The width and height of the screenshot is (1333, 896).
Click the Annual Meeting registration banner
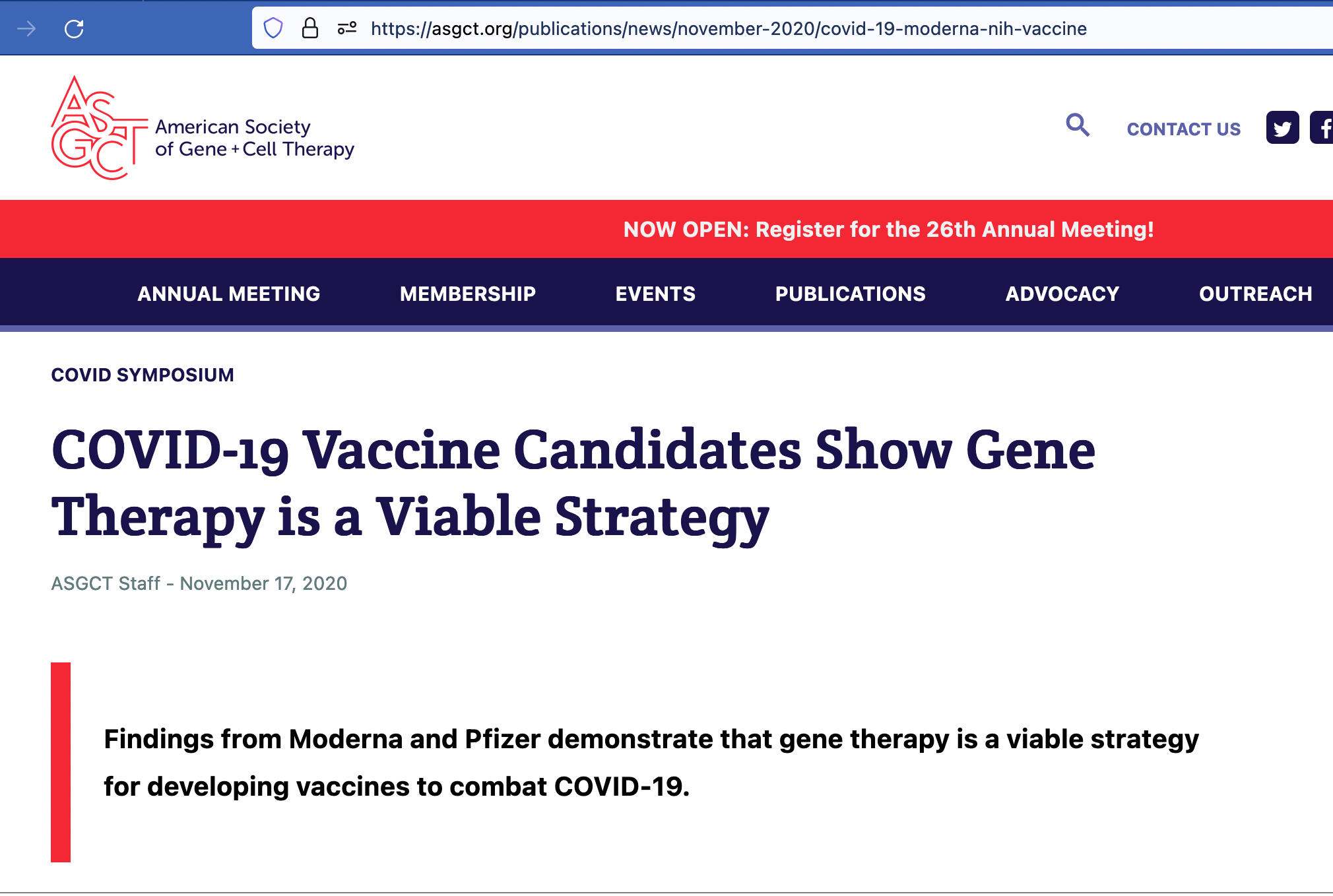coord(888,229)
